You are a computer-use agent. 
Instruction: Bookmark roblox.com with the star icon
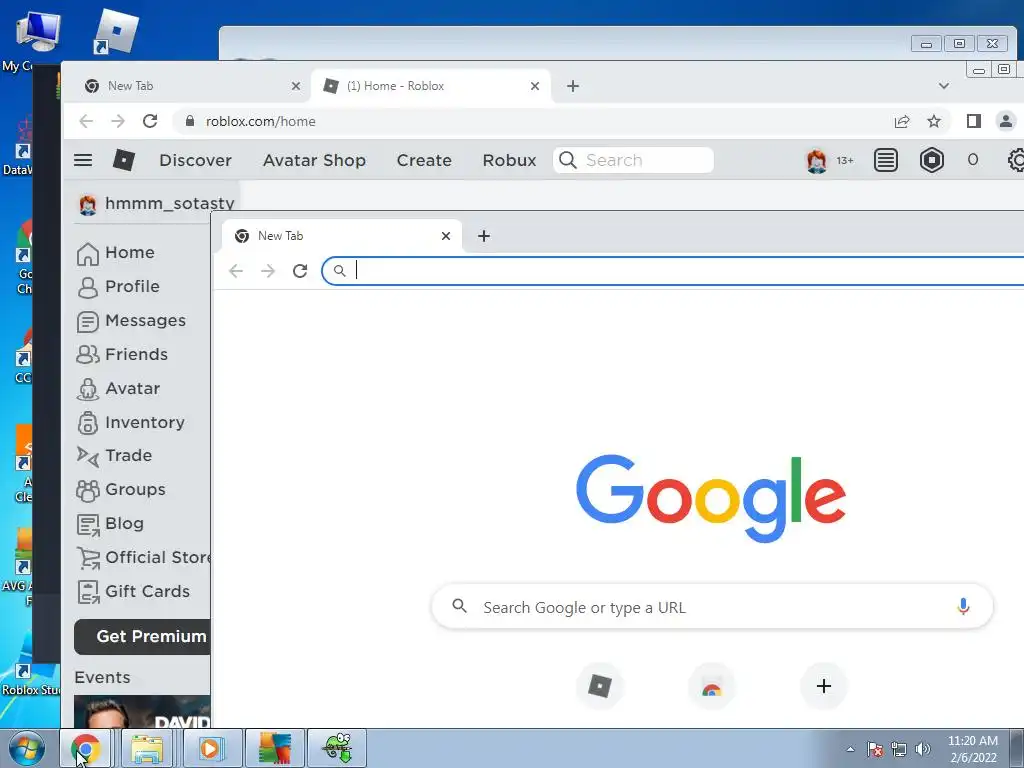(934, 121)
